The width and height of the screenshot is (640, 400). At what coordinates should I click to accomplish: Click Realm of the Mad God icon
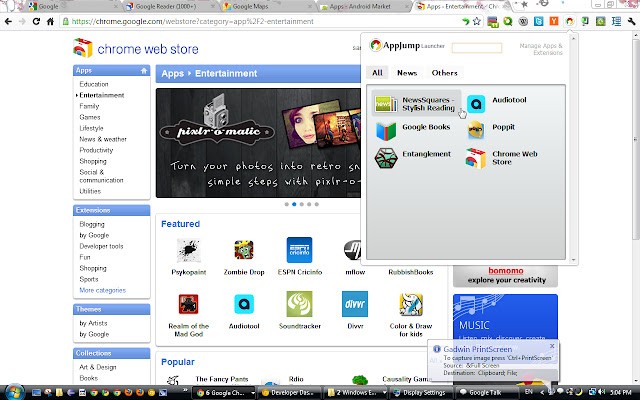click(186, 304)
